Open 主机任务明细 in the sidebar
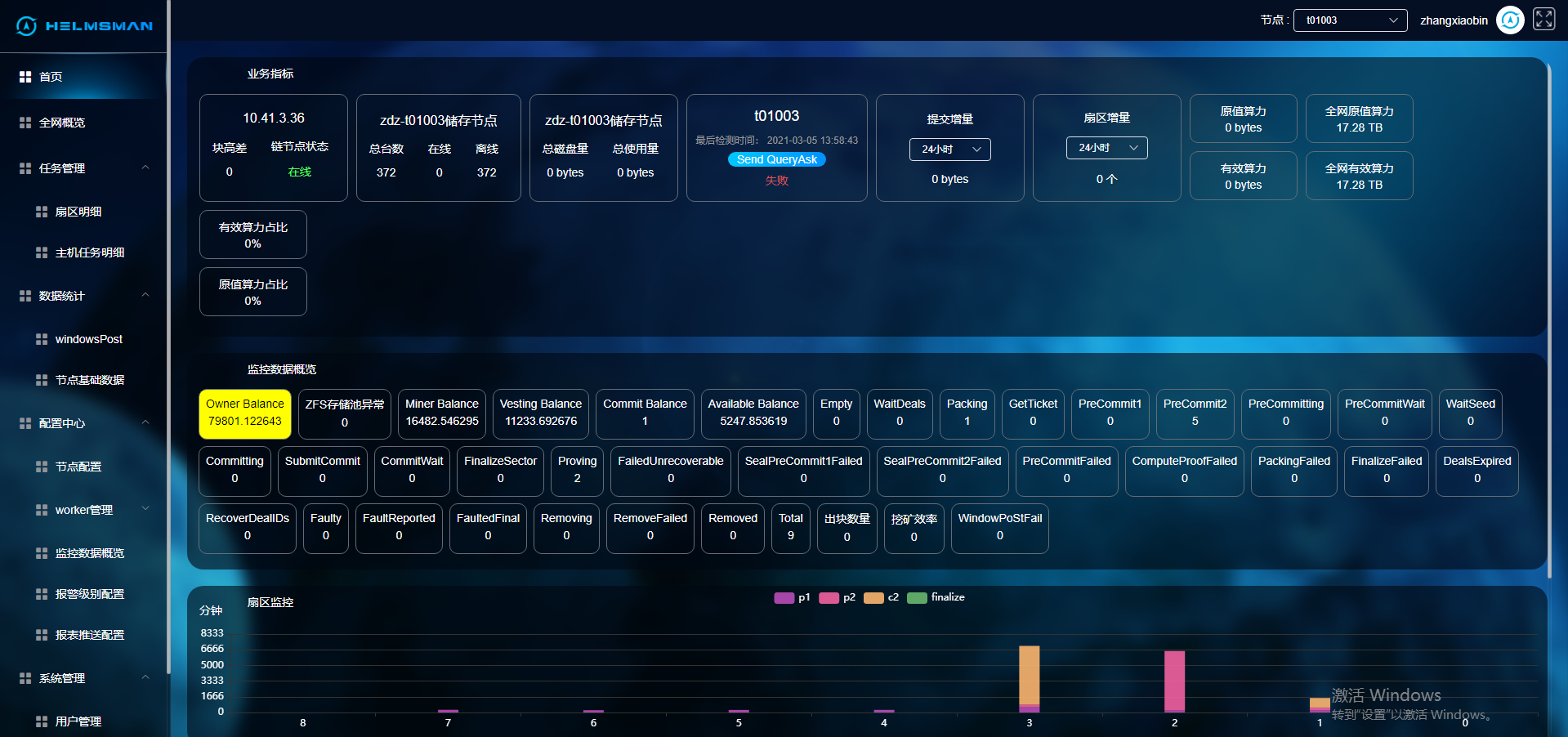This screenshot has height=737, width=1568. point(90,252)
